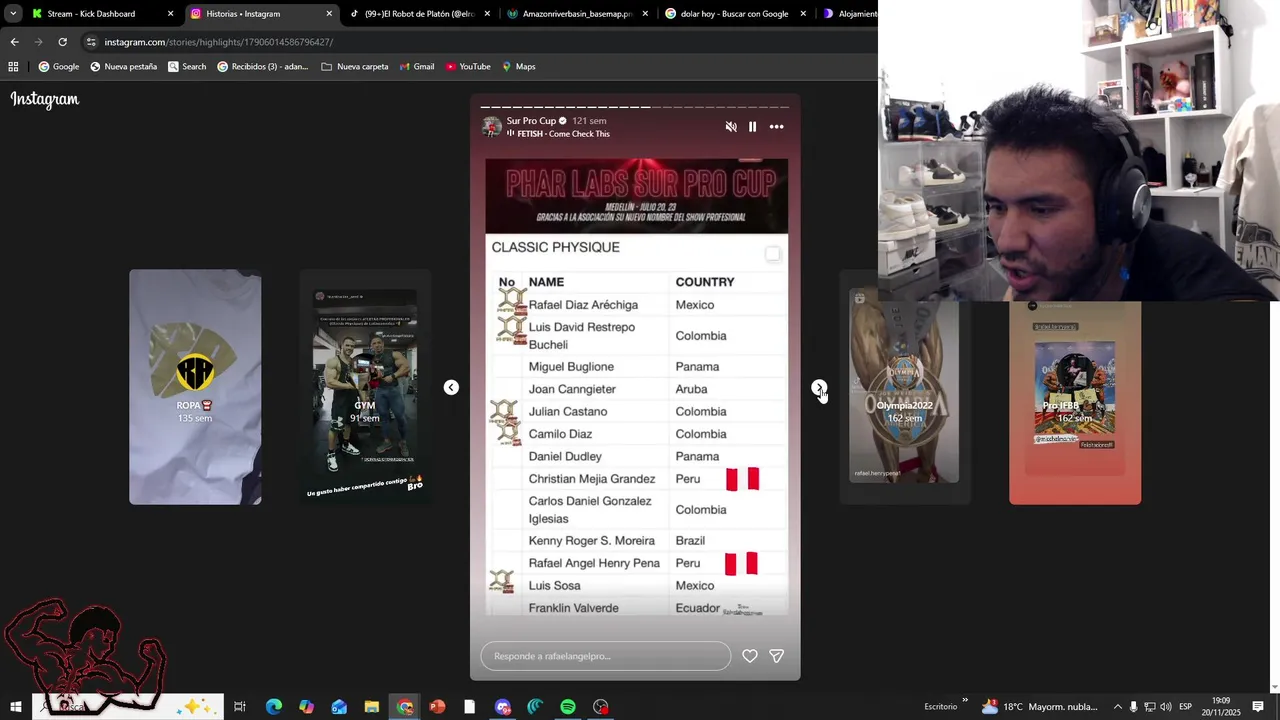Open the ROPA highlight thumbnail
This screenshot has width=1280, height=720.
(195, 387)
